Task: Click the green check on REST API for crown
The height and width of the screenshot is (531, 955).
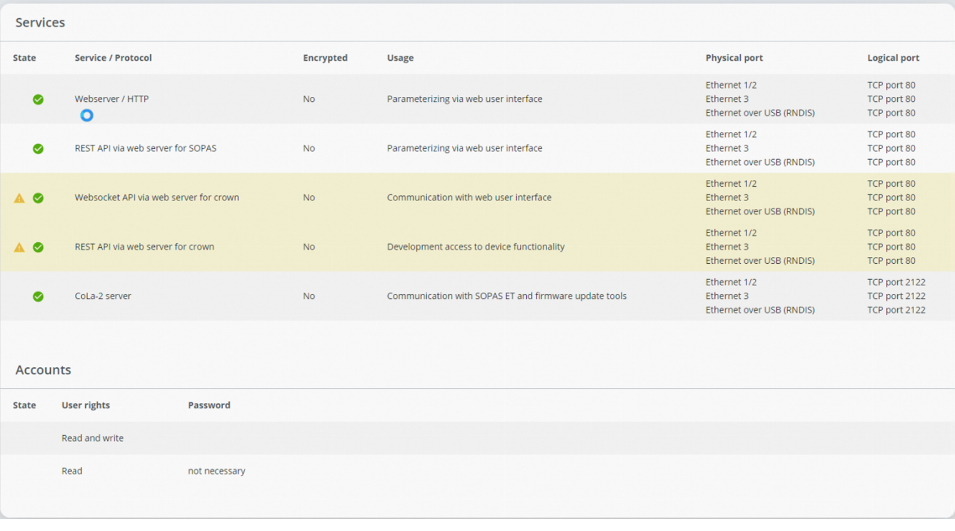Action: pyautogui.click(x=38, y=247)
